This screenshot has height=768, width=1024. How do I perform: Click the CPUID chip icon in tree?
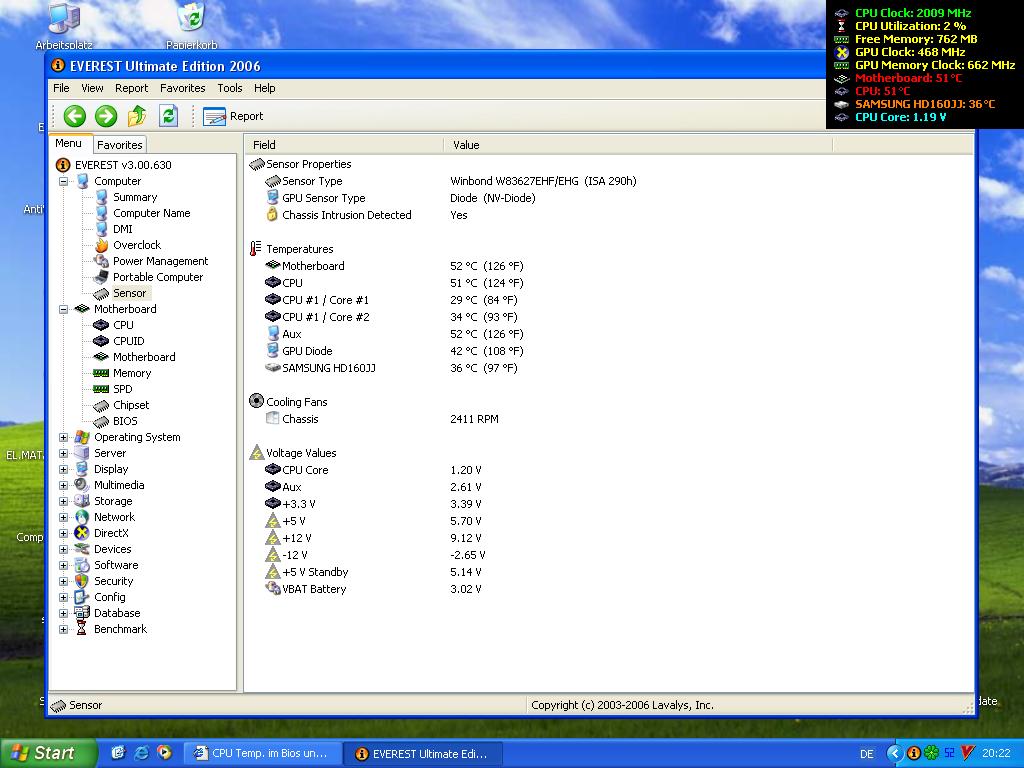coord(101,342)
